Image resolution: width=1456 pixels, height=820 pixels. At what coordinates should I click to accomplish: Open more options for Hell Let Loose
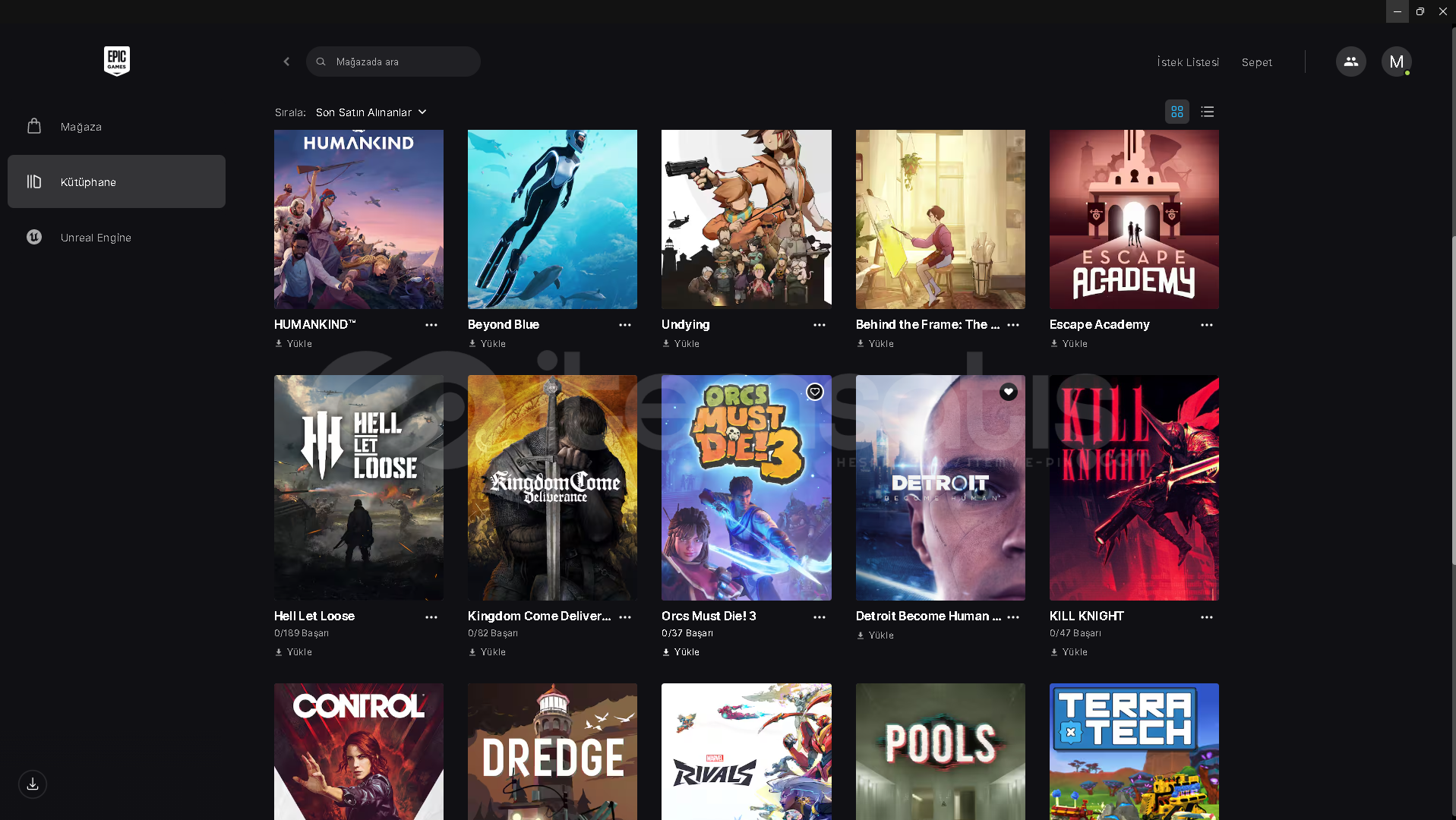pyautogui.click(x=431, y=617)
